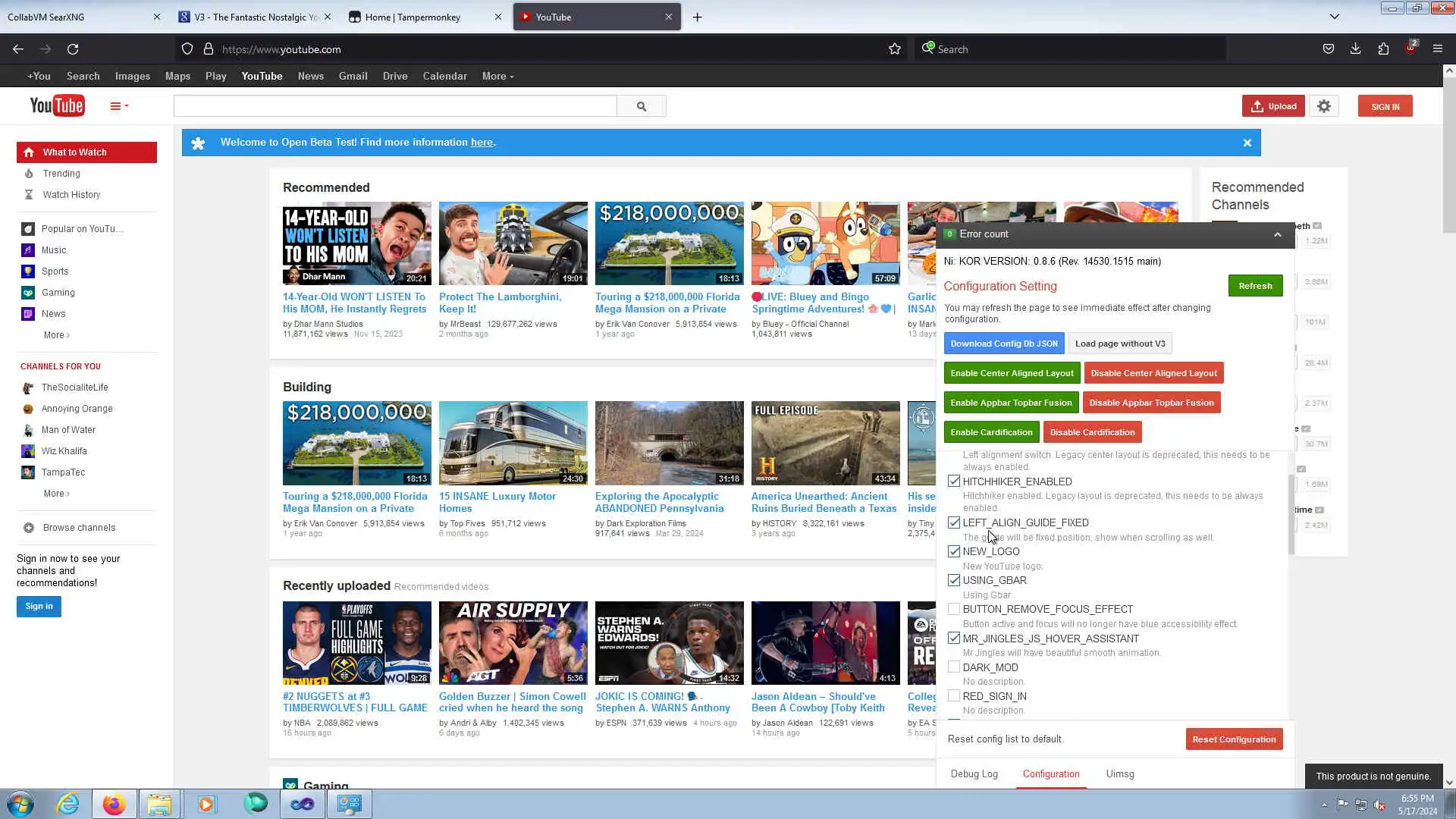Click the YouTube search input field

click(394, 106)
